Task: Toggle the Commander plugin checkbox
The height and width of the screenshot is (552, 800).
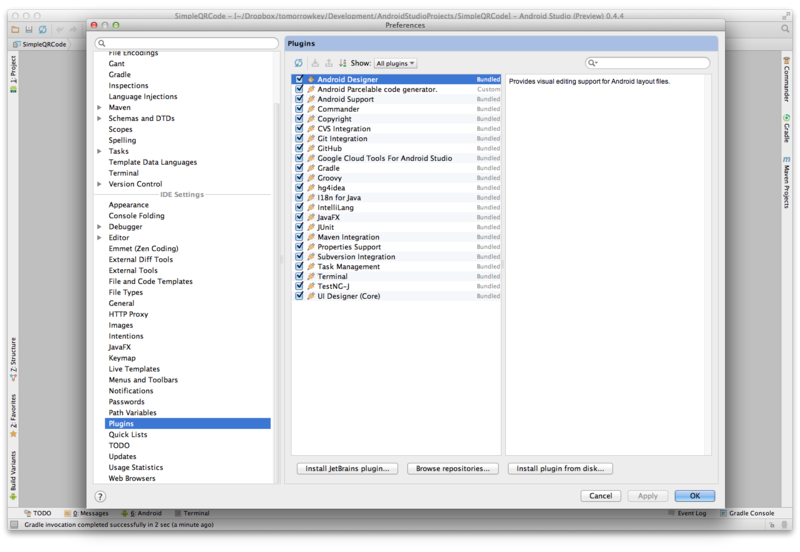Action: [x=299, y=109]
